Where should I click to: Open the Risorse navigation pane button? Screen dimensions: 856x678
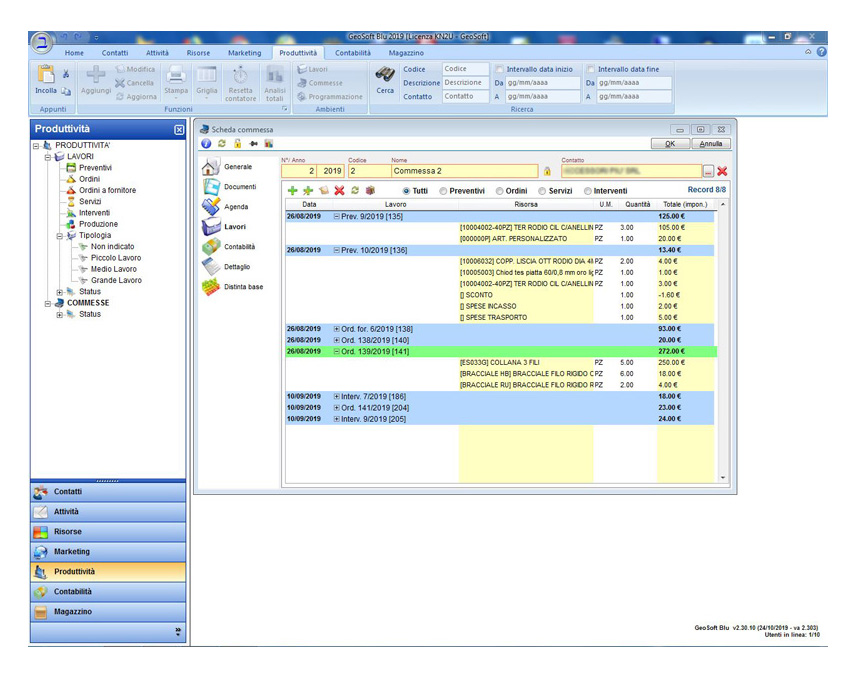coord(108,532)
